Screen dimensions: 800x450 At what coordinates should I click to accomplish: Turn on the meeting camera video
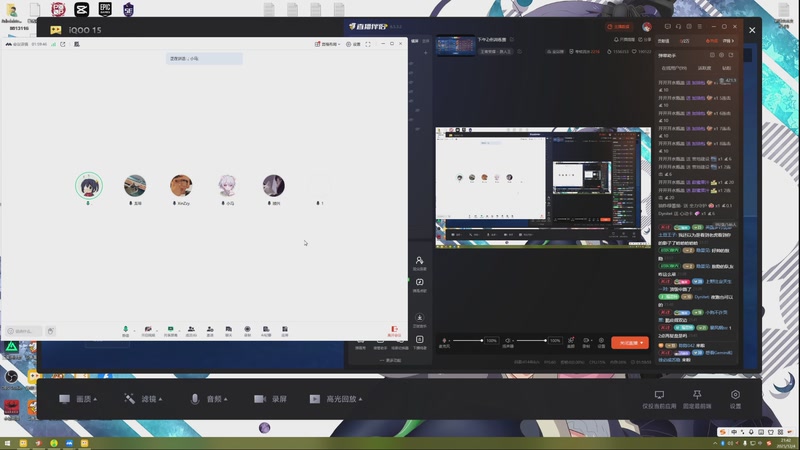148,331
